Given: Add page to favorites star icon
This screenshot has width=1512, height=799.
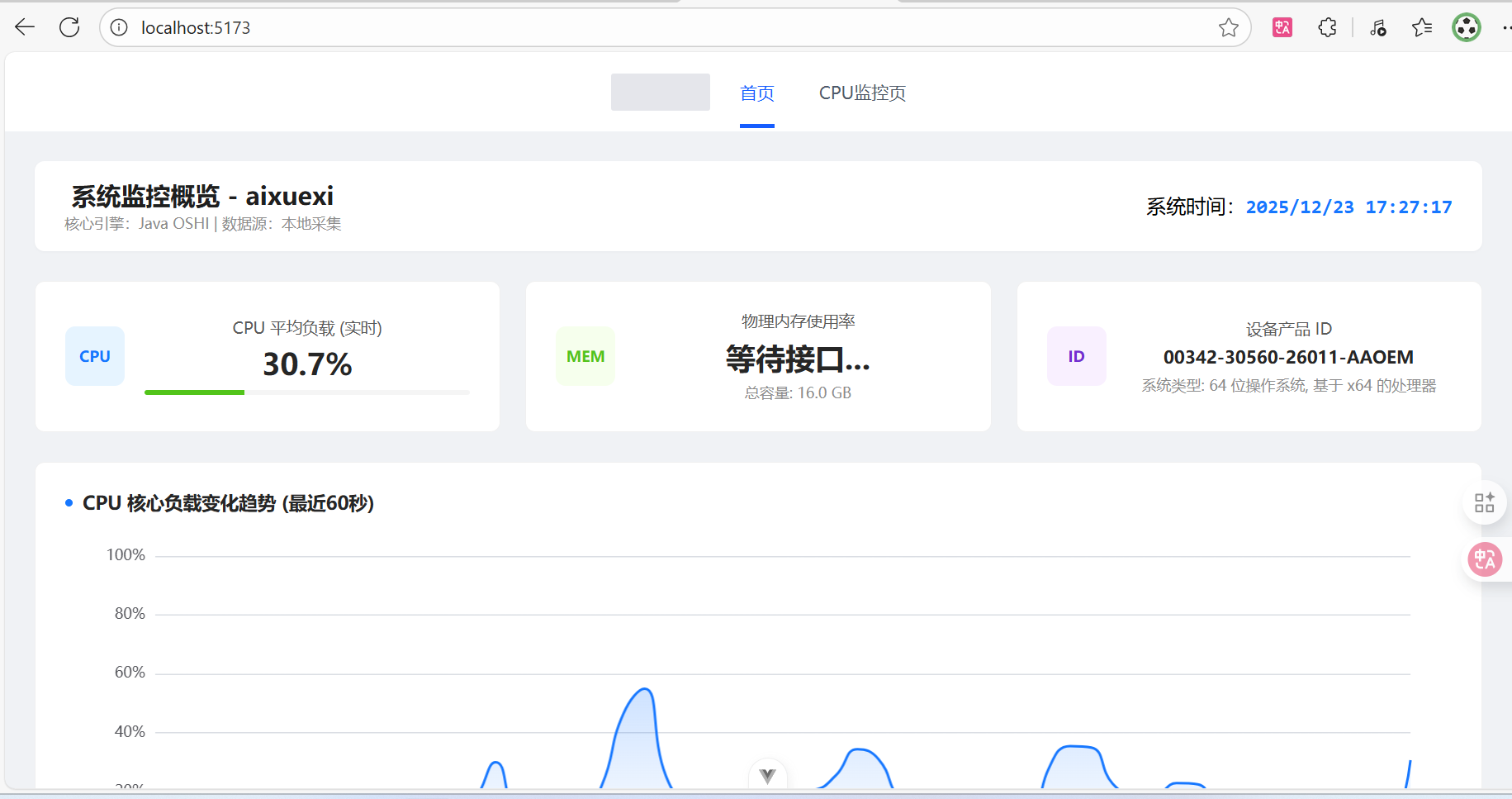Looking at the screenshot, I should pyautogui.click(x=1228, y=27).
